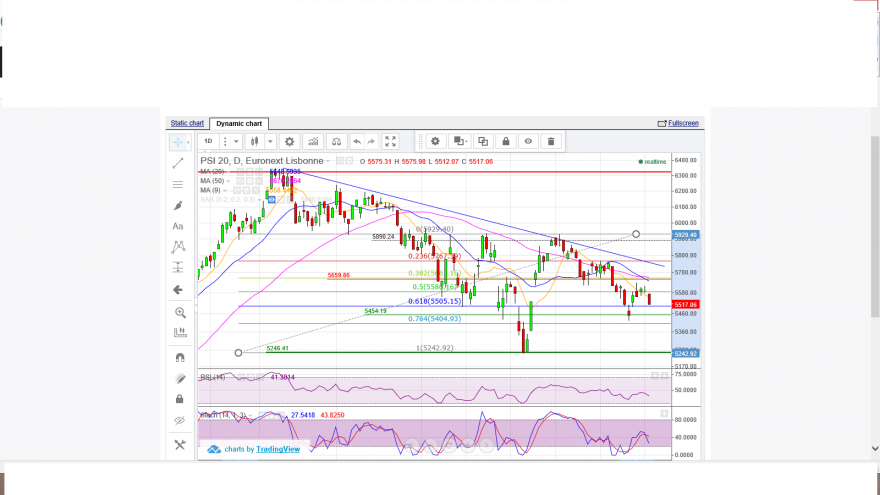
Task: Hide all drawings with crossed-eye icon
Action: pos(180,420)
